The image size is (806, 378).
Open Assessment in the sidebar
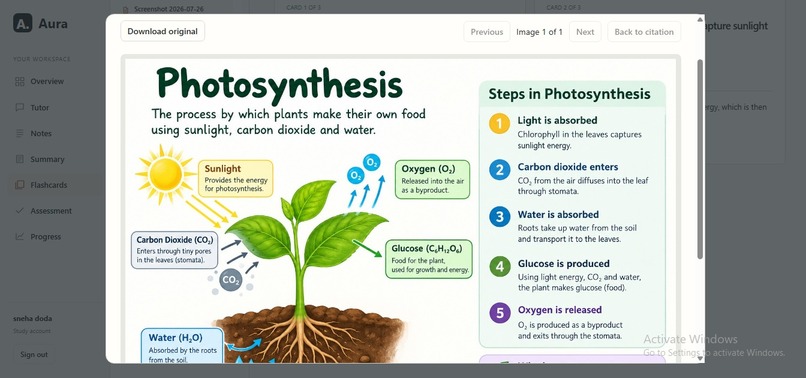point(51,211)
